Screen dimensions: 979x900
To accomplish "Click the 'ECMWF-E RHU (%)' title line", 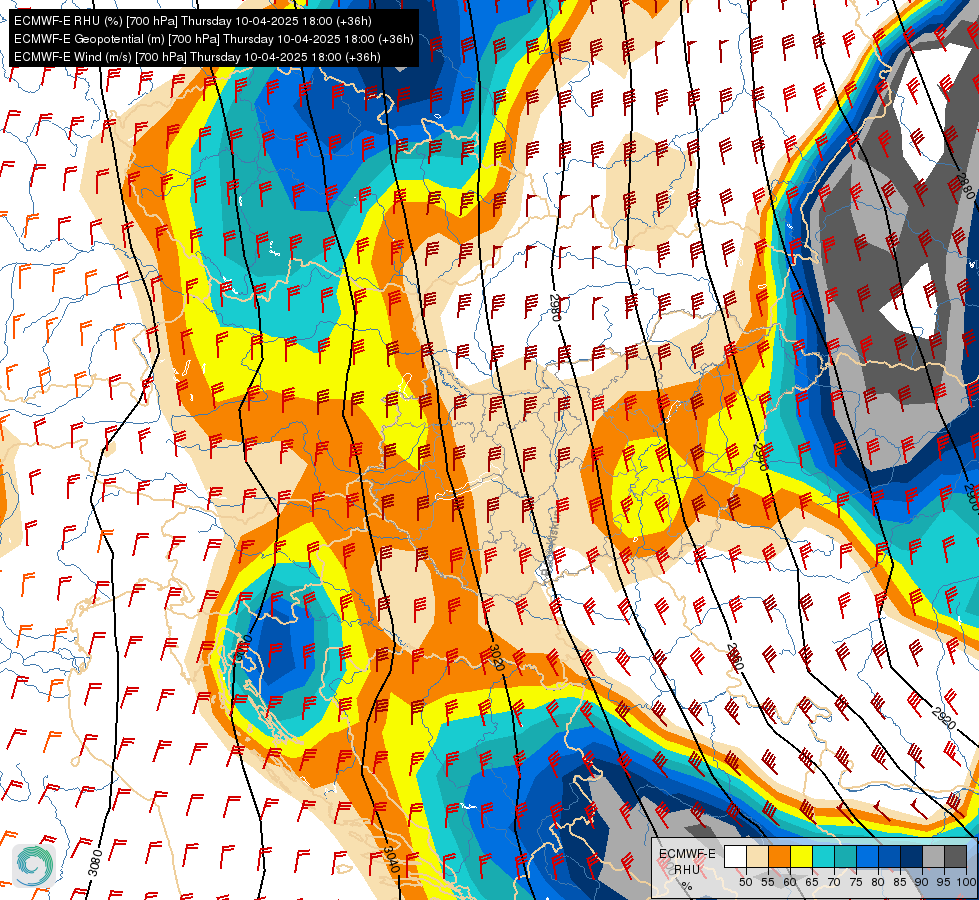I will tap(193, 21).
